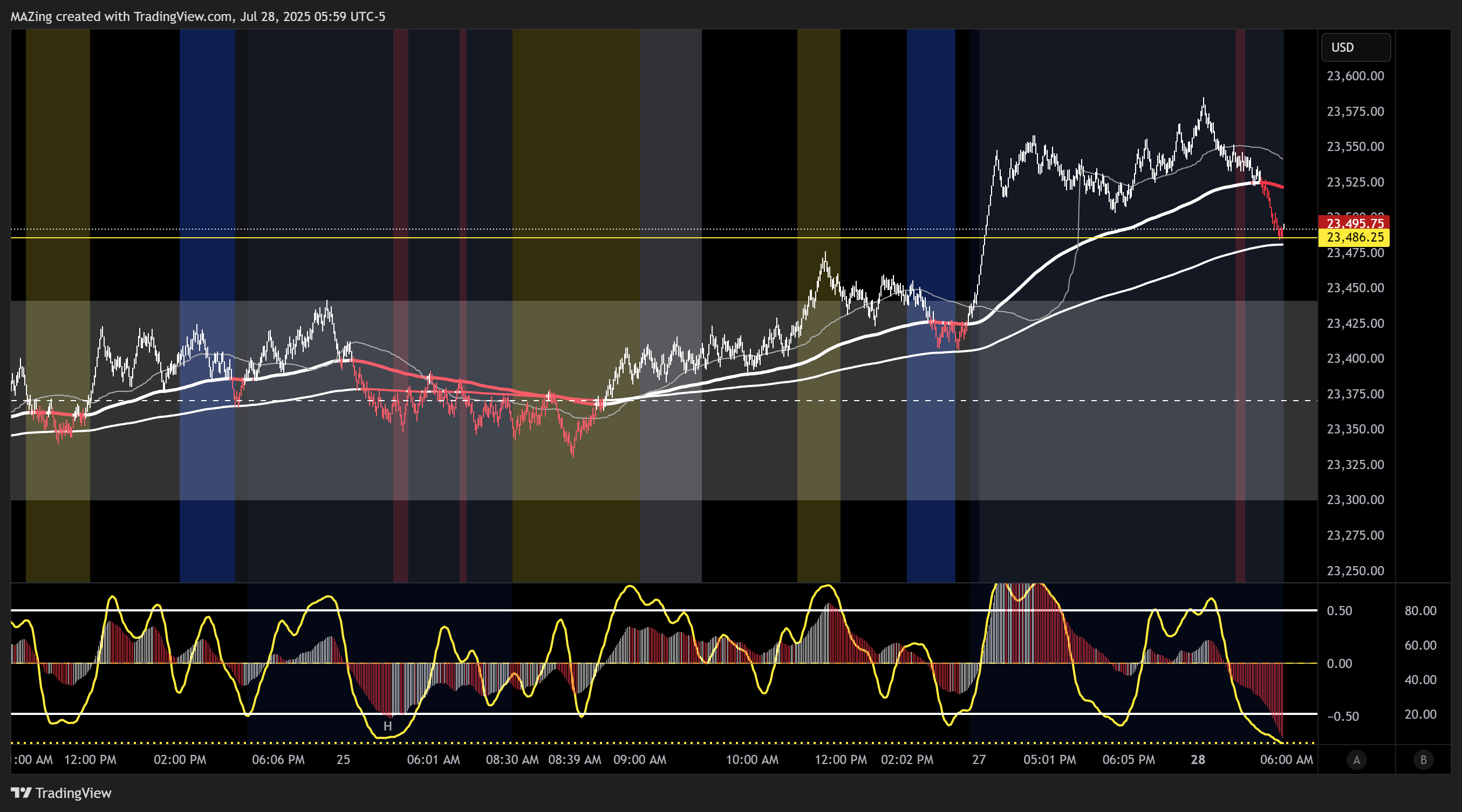Select the yellow 23,486.25 price label
Viewport: 1462px width, 812px height.
[1355, 237]
